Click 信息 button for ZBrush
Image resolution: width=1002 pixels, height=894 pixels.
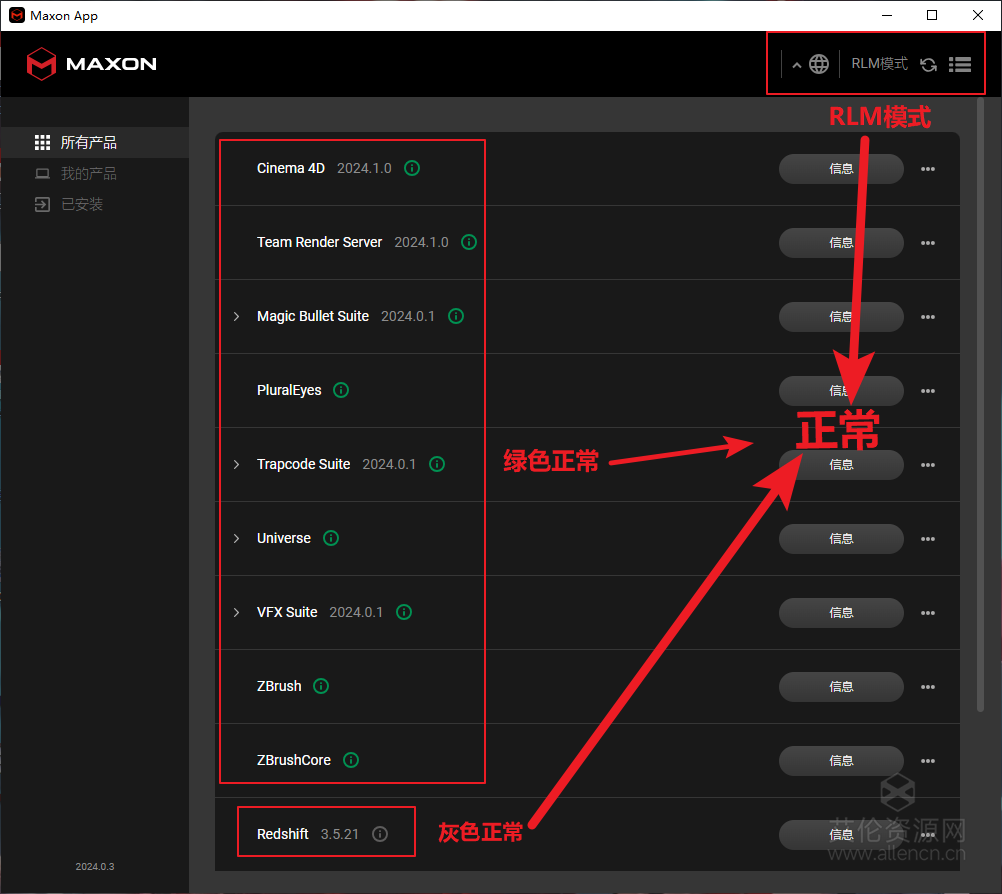[x=841, y=687]
